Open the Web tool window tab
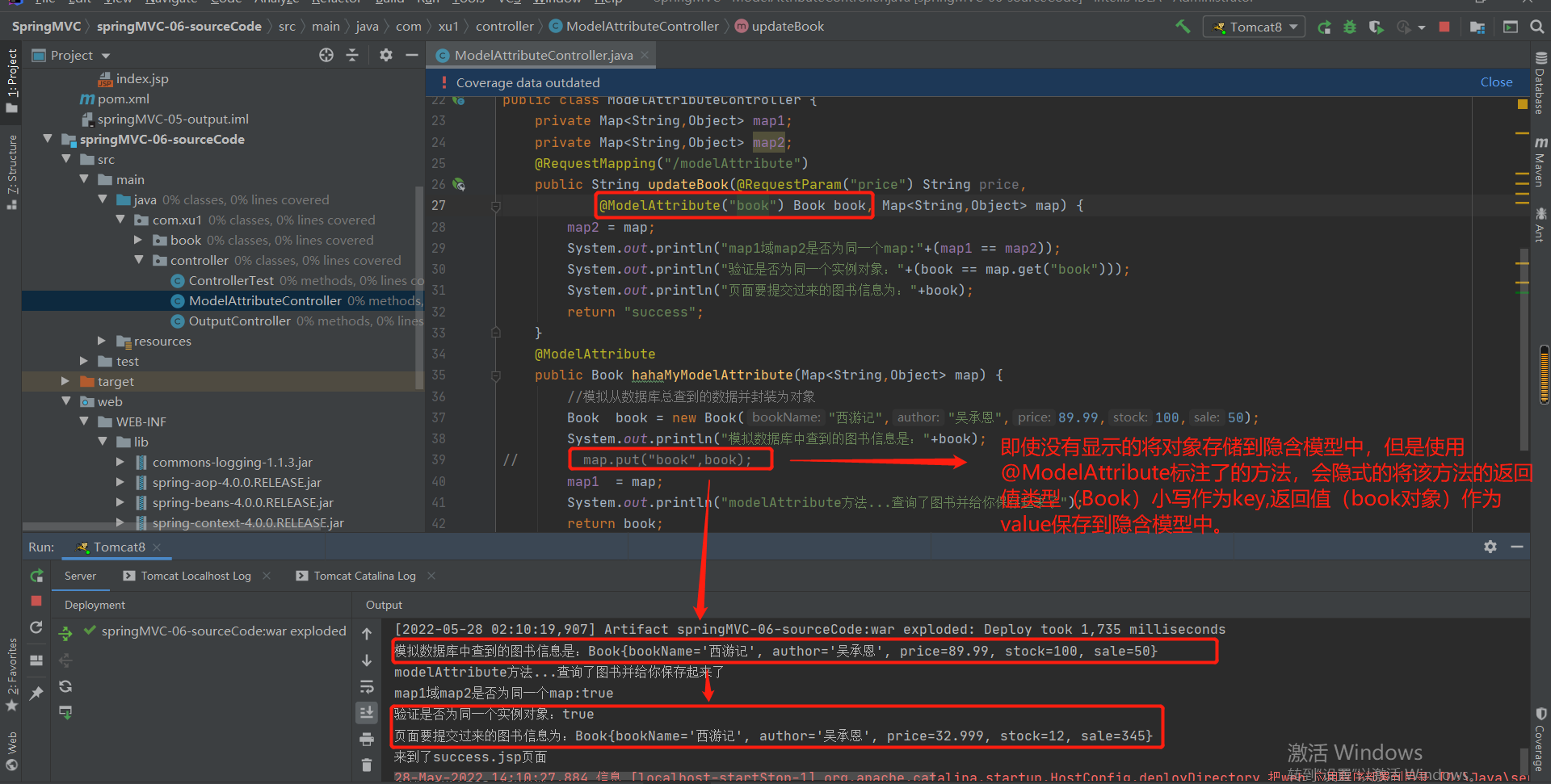1551x784 pixels. (11, 751)
